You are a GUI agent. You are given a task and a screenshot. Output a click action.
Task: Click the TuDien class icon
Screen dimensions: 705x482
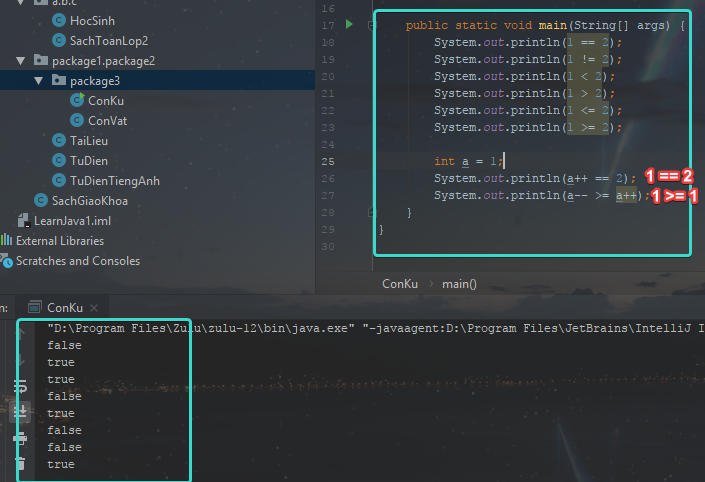(x=59, y=160)
